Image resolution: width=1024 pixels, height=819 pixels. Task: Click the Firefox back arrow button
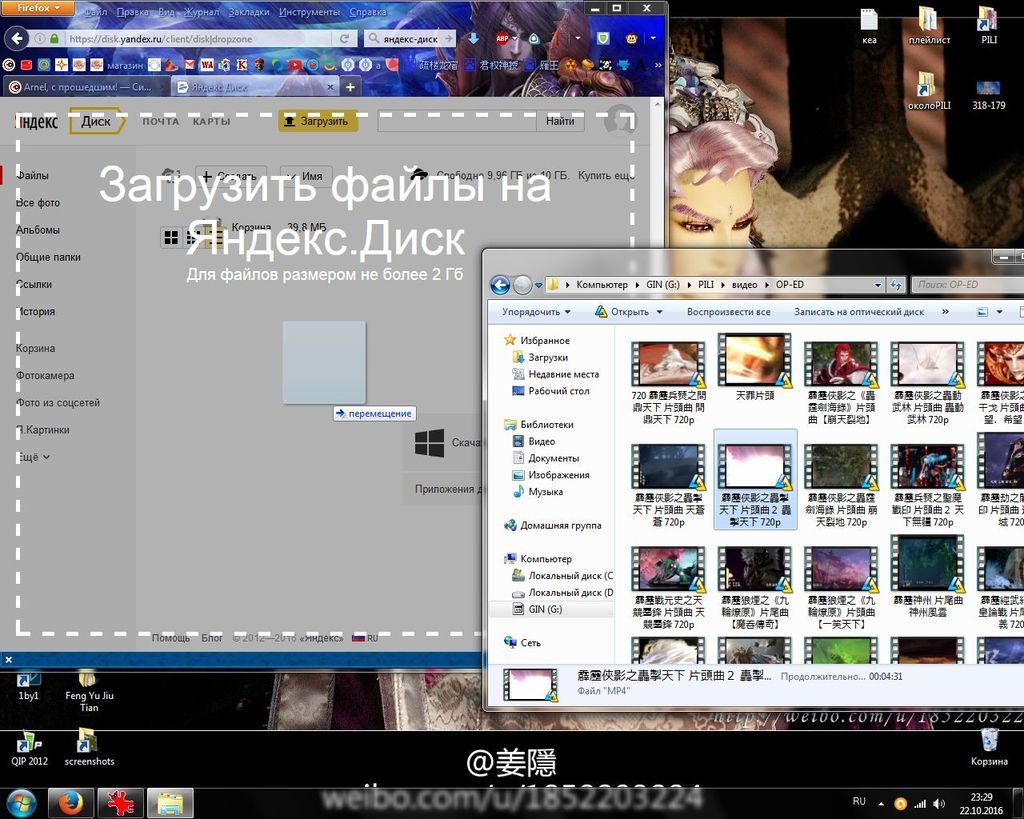tap(18, 39)
